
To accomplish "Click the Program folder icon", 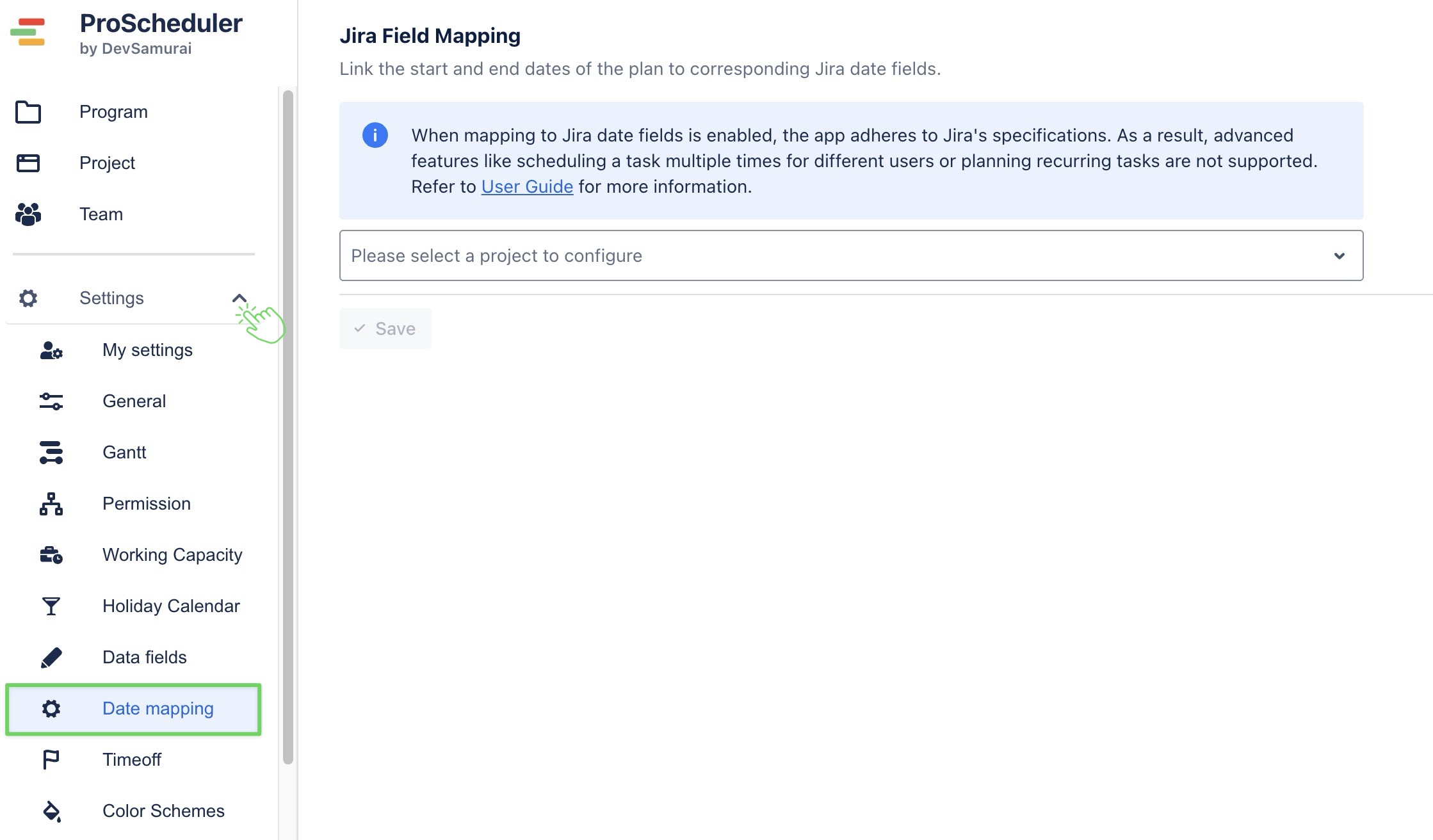I will coord(28,112).
